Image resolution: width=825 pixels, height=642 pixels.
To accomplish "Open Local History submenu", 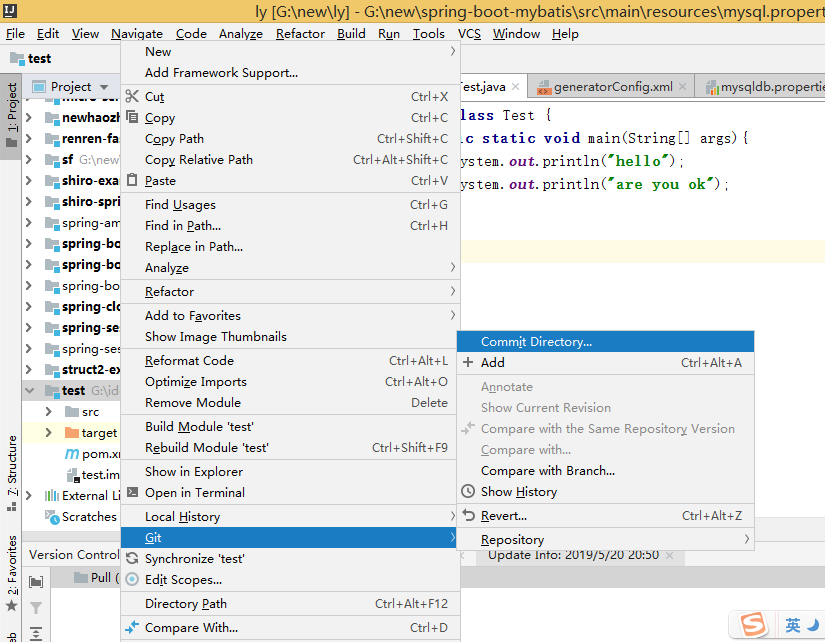I will click(x=290, y=517).
